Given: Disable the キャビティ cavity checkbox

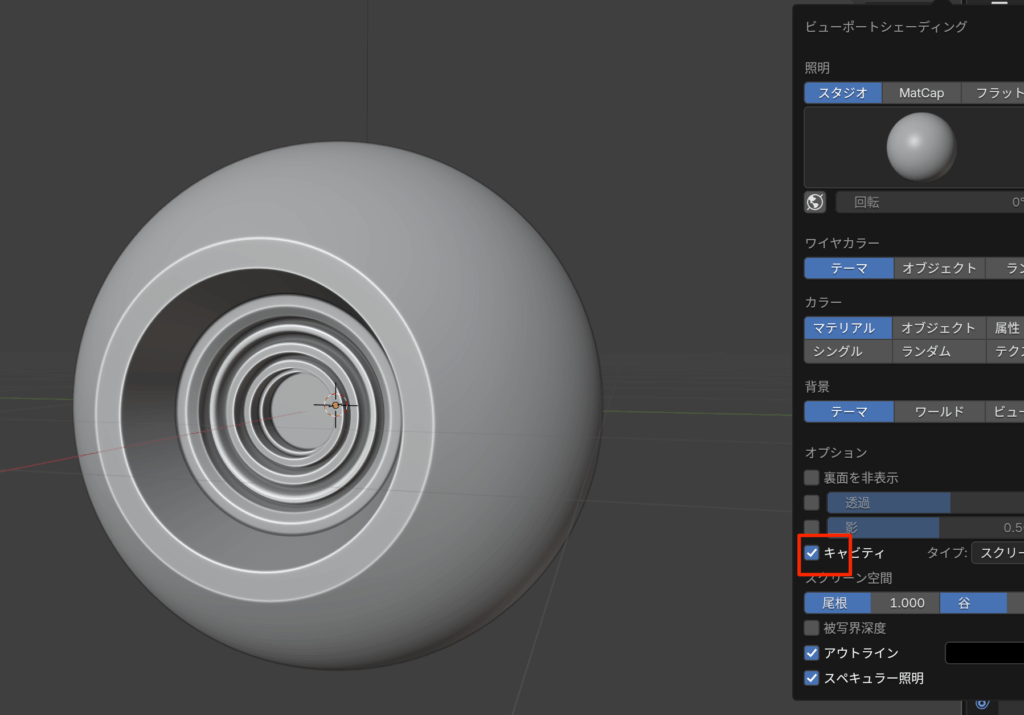Looking at the screenshot, I should [812, 553].
